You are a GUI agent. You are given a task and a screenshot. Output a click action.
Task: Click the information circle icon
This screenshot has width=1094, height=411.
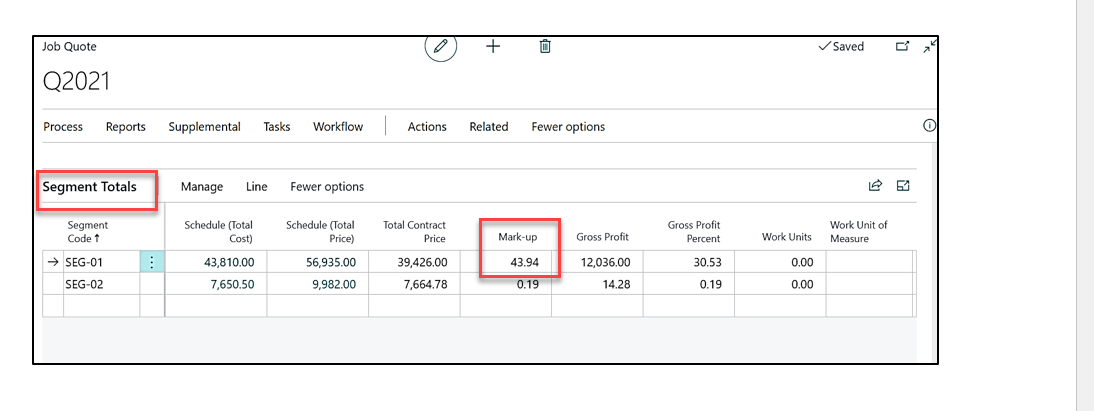[929, 126]
